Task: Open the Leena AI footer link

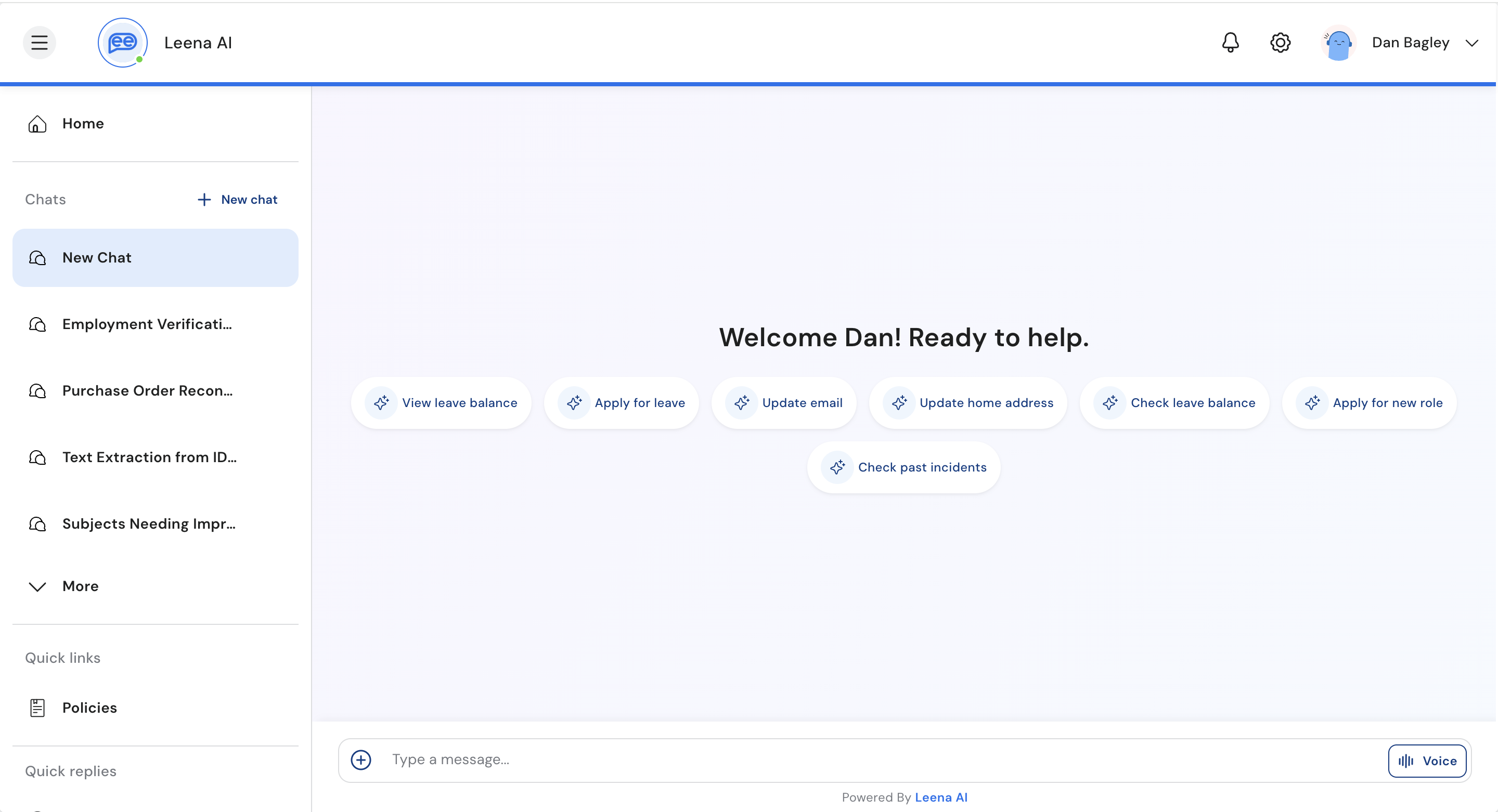Action: pyautogui.click(x=941, y=797)
